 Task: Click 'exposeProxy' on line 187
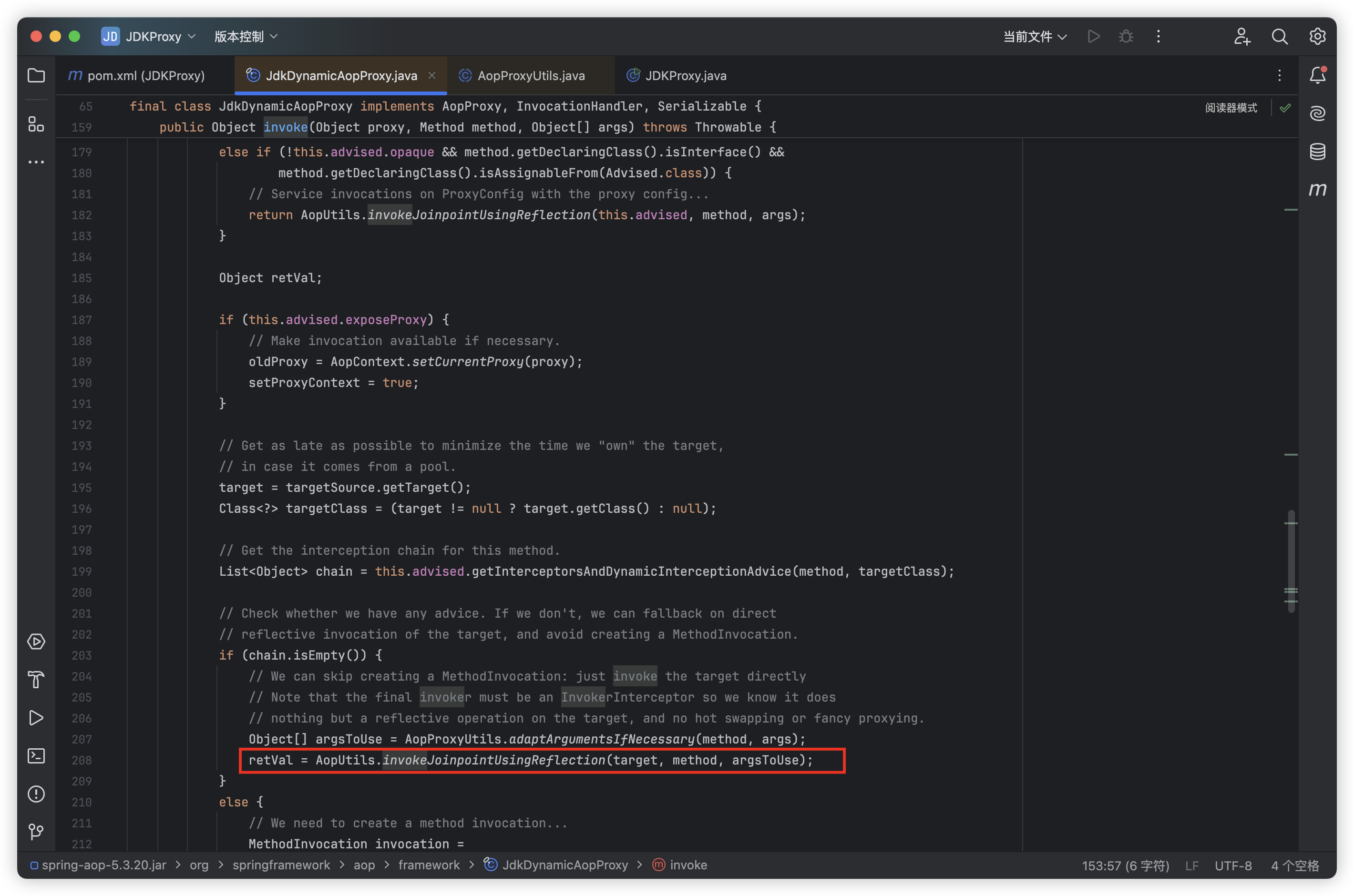(386, 319)
